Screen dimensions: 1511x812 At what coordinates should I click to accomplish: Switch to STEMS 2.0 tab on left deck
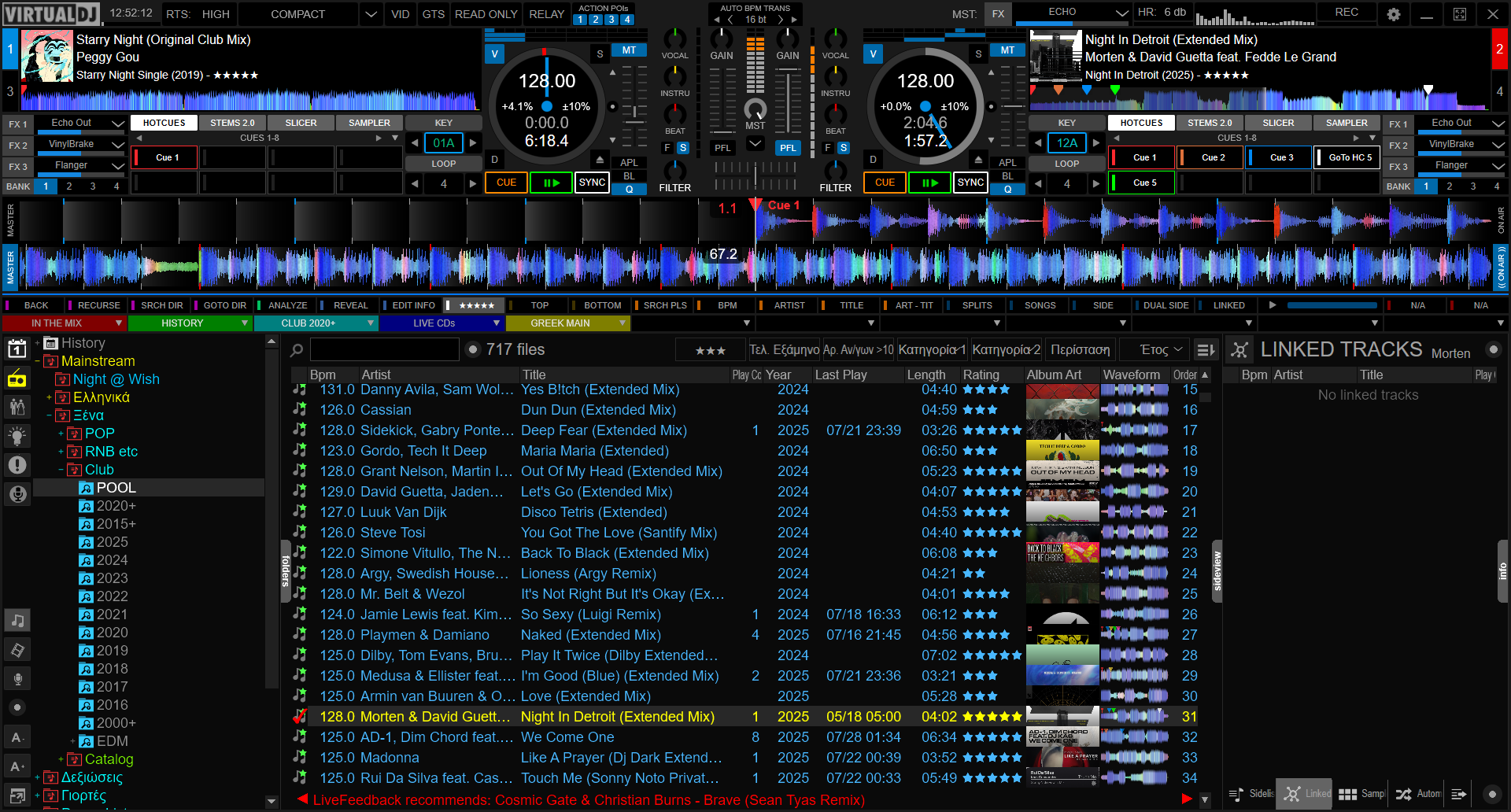coord(232,123)
